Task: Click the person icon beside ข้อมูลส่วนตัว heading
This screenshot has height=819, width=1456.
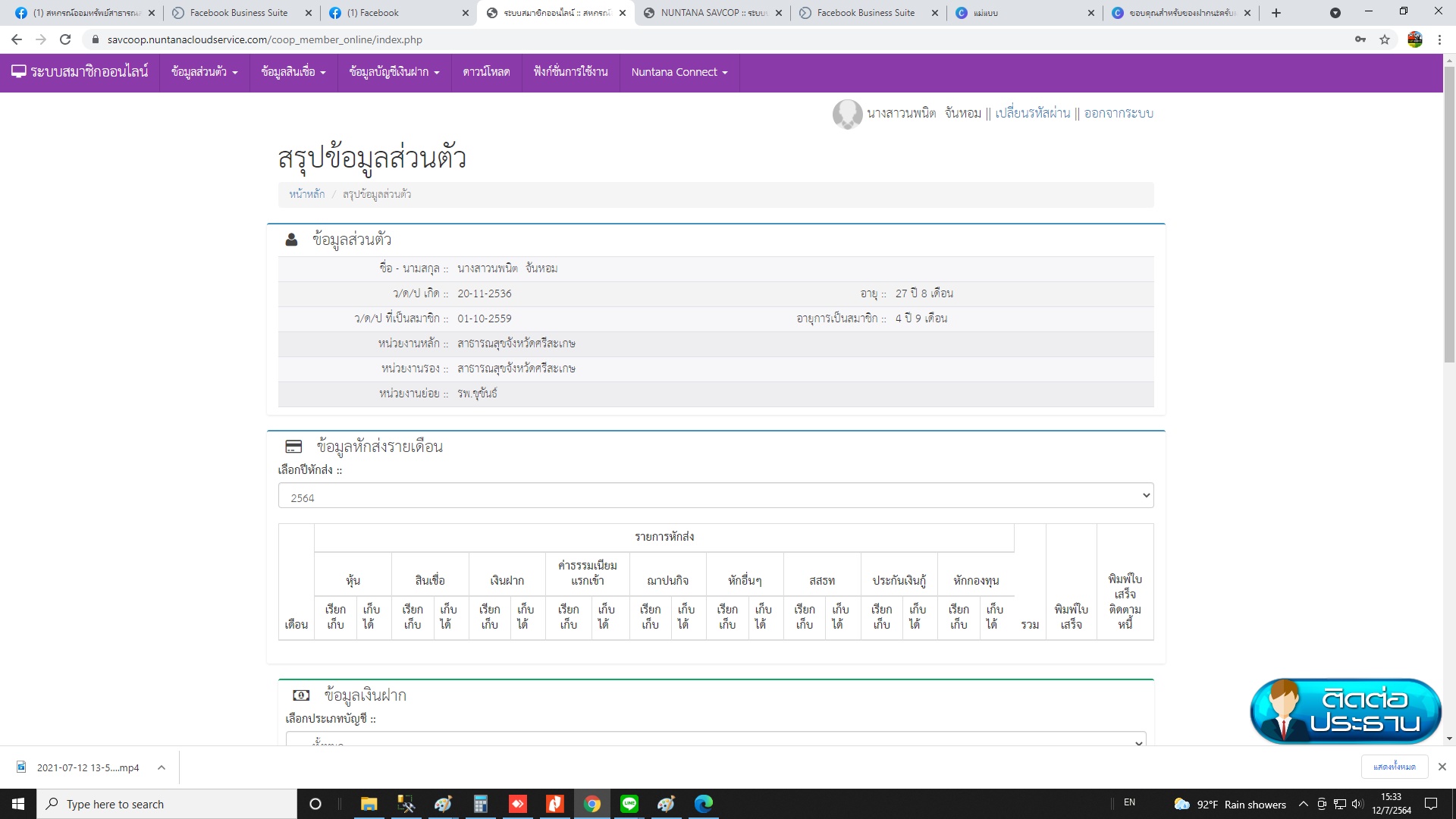Action: 291,240
